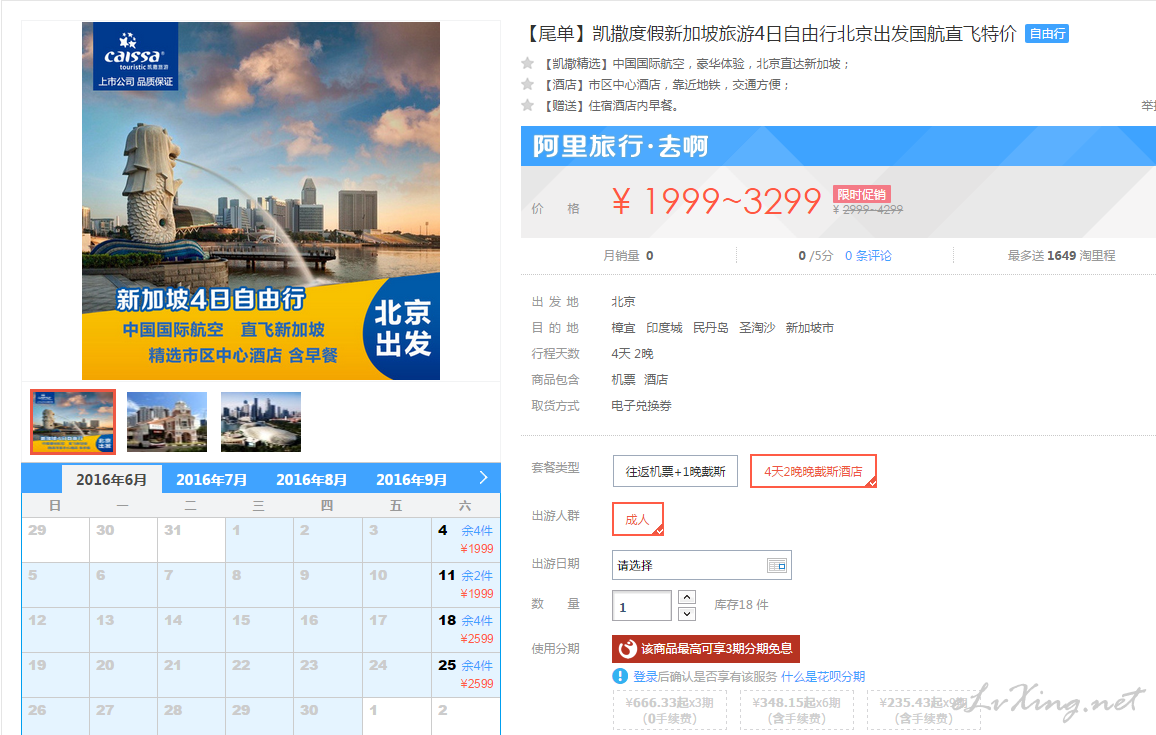Click the 电子兑换券 pickup method text
The image size is (1156, 735).
pyautogui.click(x=641, y=406)
